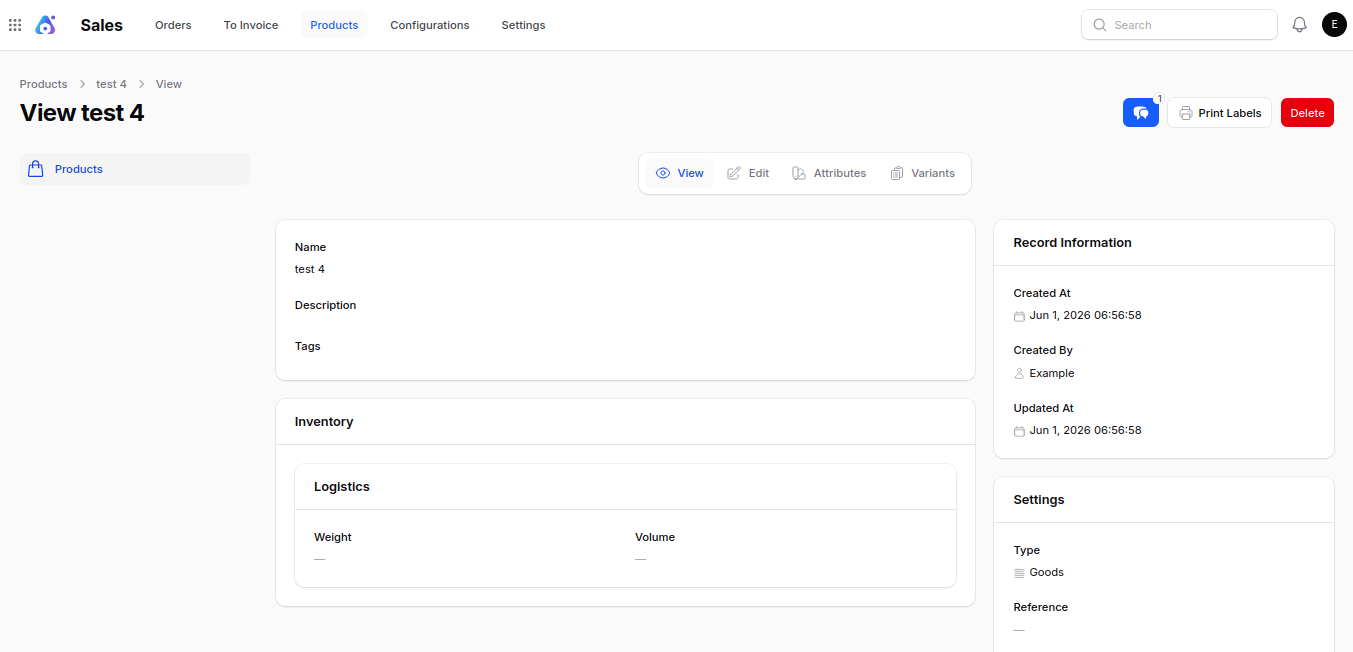
Task: Open the To Invoice menu
Action: [x=251, y=25]
